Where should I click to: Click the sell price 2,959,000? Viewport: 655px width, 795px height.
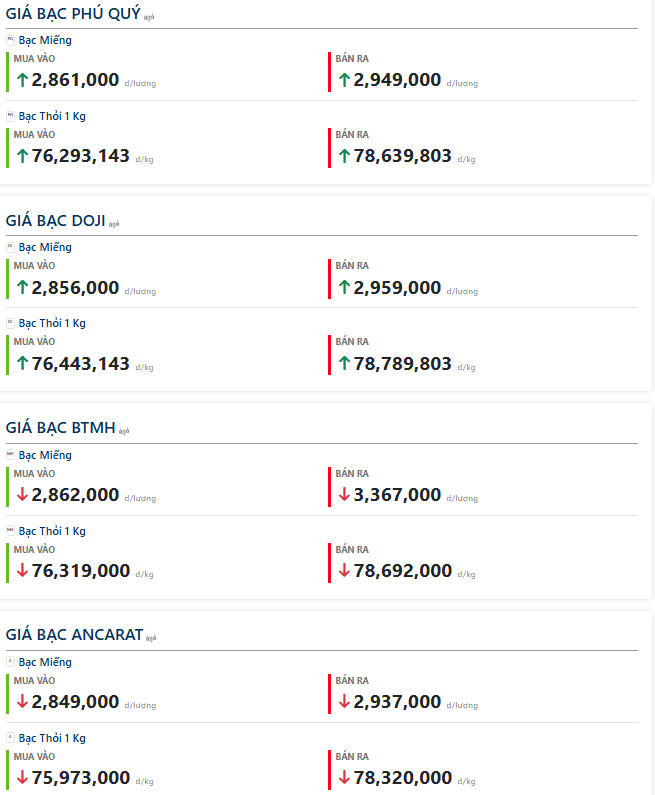pos(397,287)
